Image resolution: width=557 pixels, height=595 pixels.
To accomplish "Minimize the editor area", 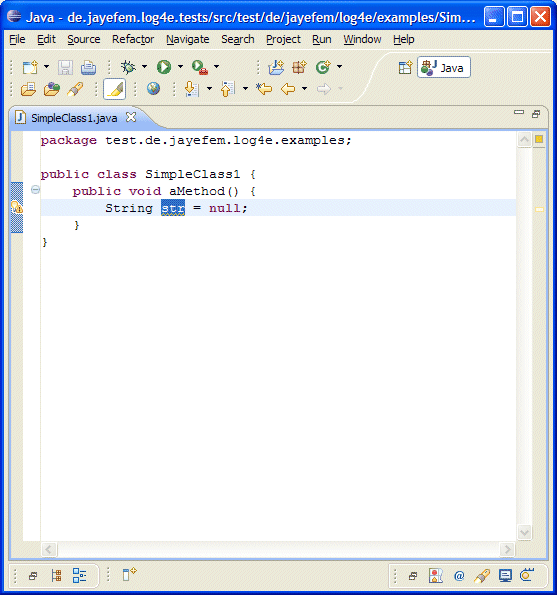I will tap(519, 112).
